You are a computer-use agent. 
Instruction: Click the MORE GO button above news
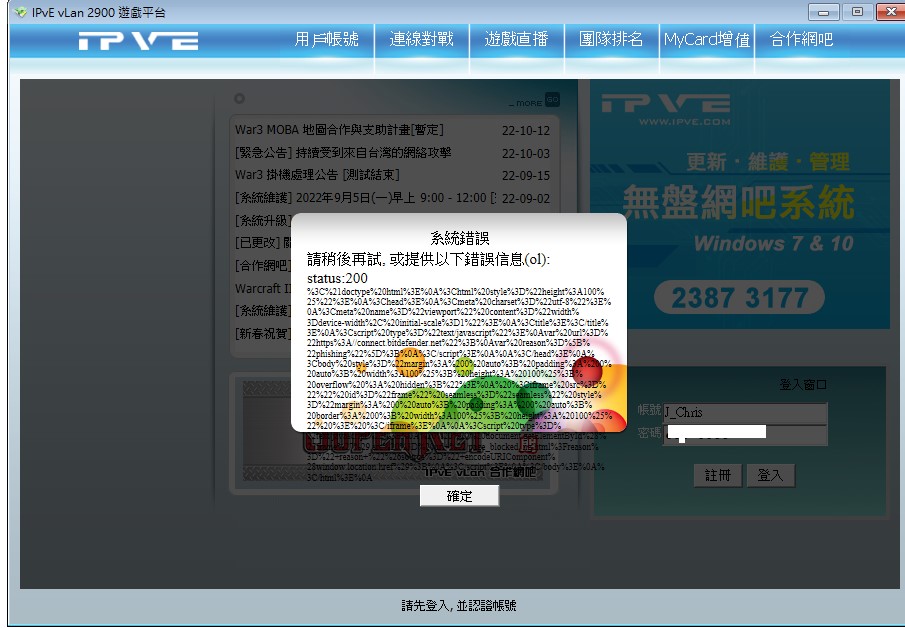pos(534,101)
